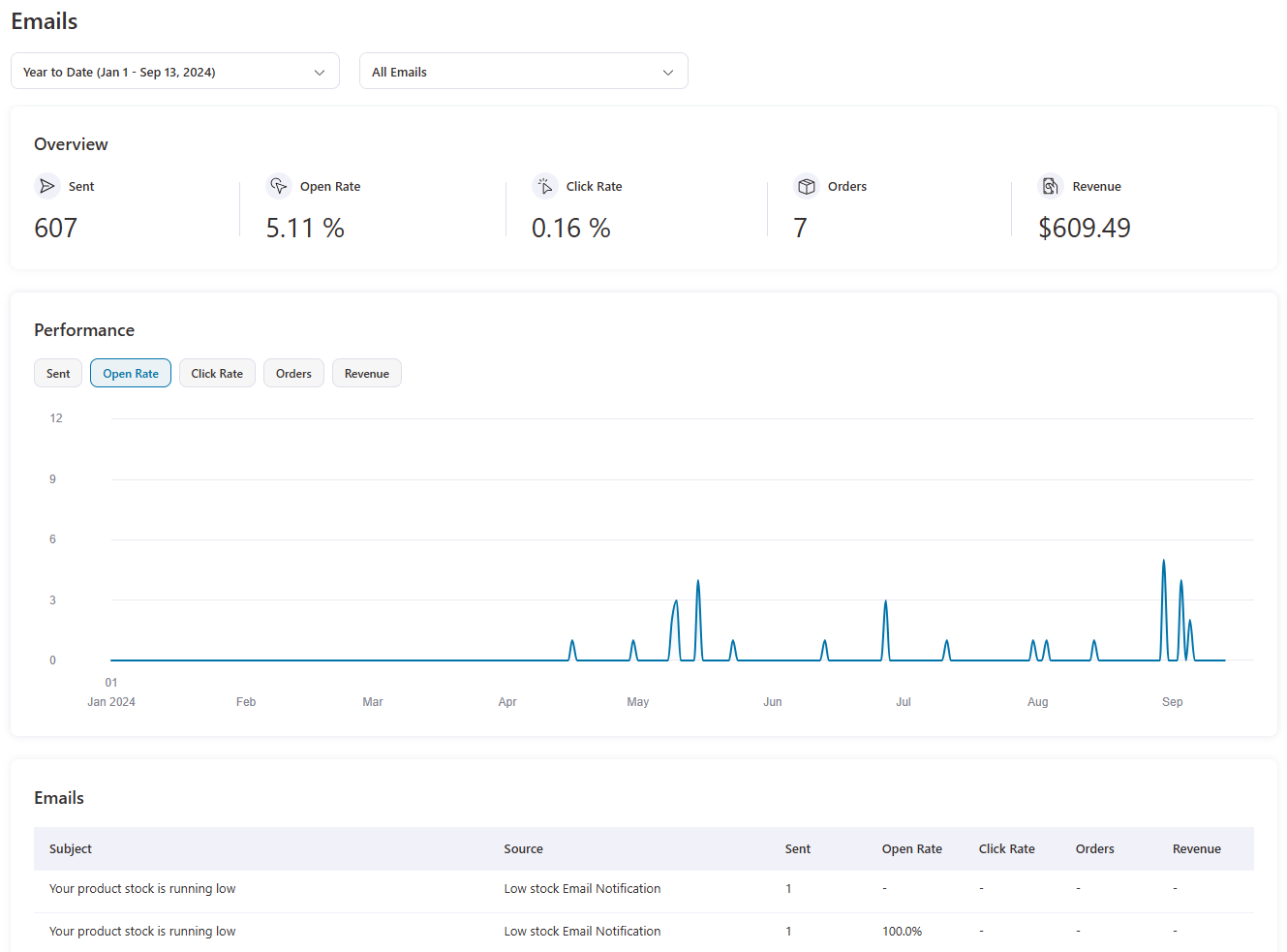The width and height of the screenshot is (1287, 952).
Task: Click the Open Rate column header
Action: [912, 849]
